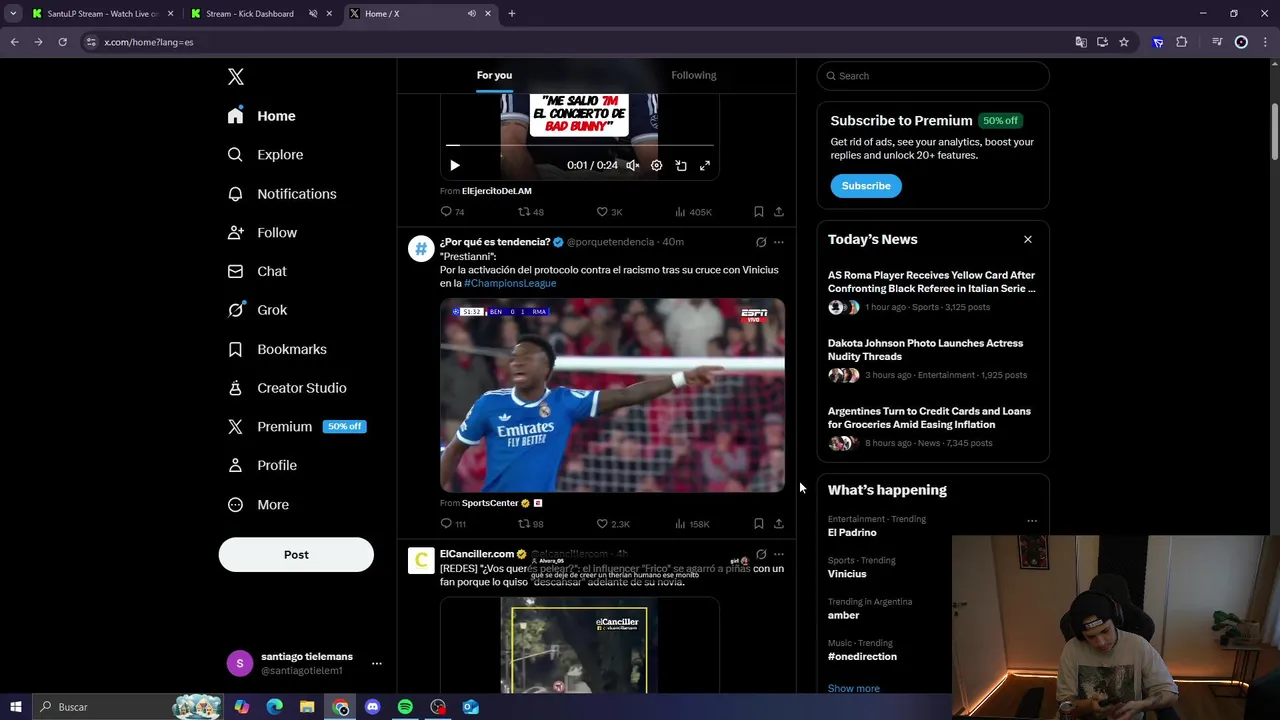Open the Windows Start menu

[15, 707]
